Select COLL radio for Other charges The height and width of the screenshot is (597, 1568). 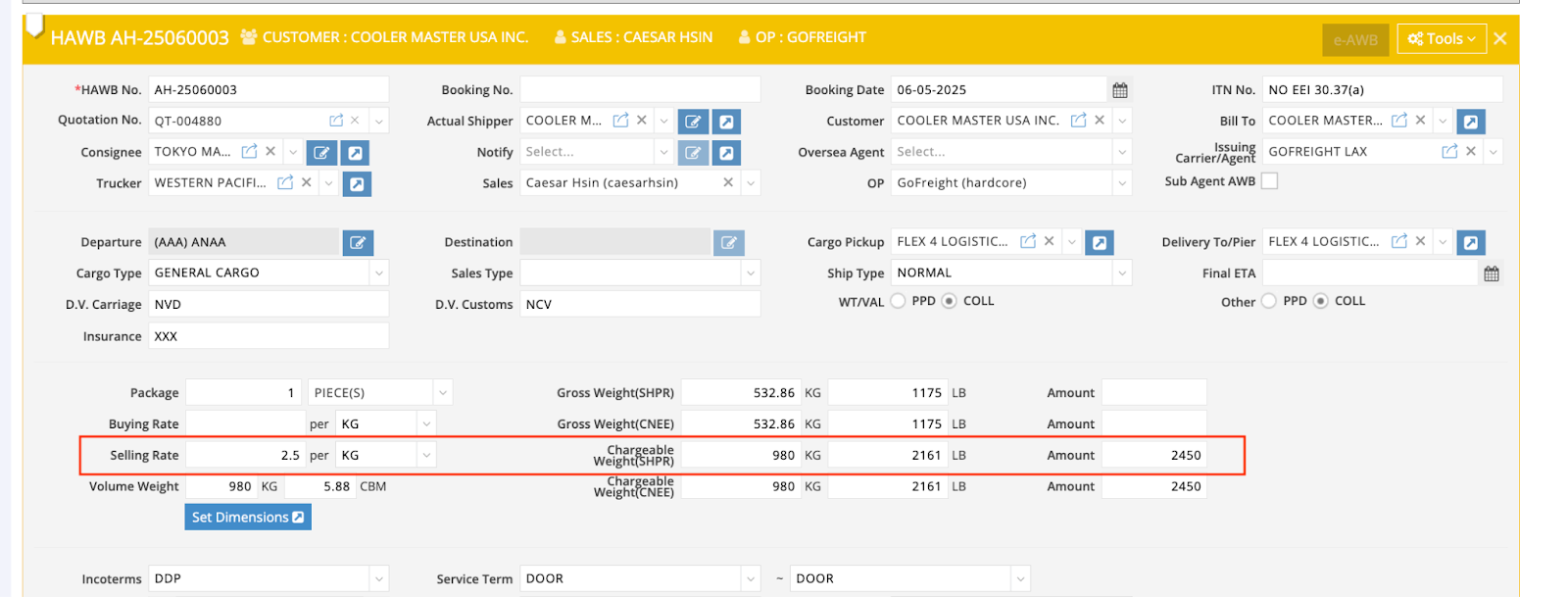1321,301
